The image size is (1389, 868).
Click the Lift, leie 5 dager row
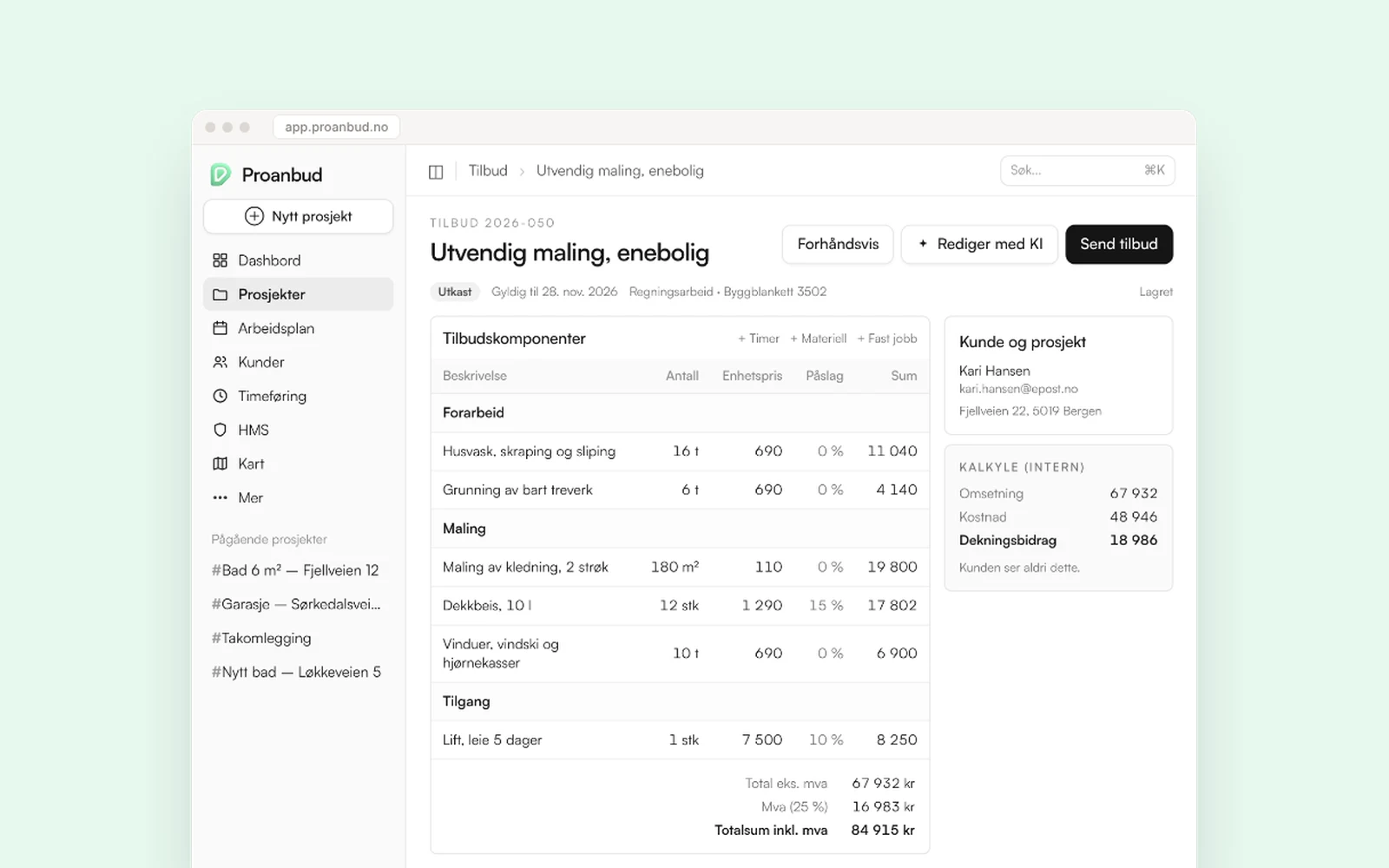[680, 740]
